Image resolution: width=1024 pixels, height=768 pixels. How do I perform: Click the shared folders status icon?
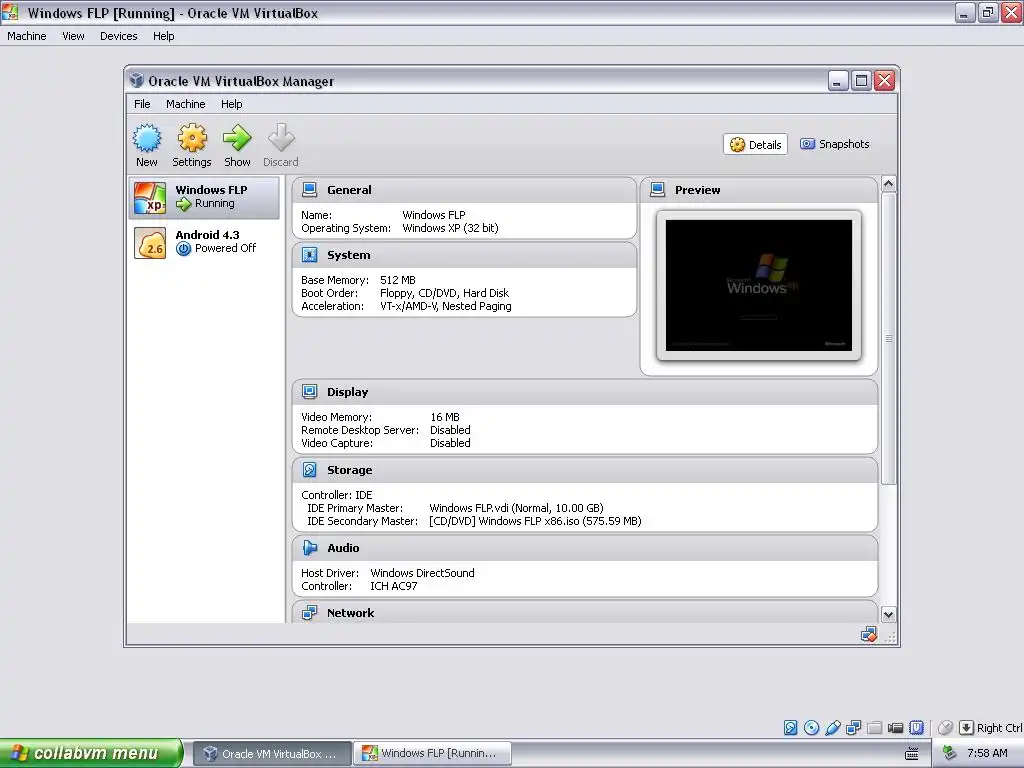tap(874, 728)
